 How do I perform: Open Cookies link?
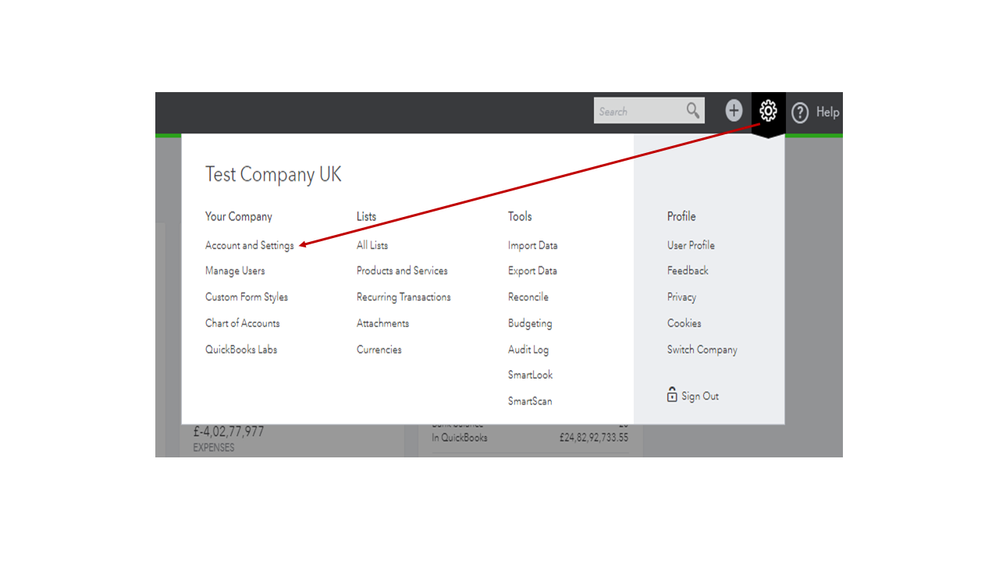point(684,323)
